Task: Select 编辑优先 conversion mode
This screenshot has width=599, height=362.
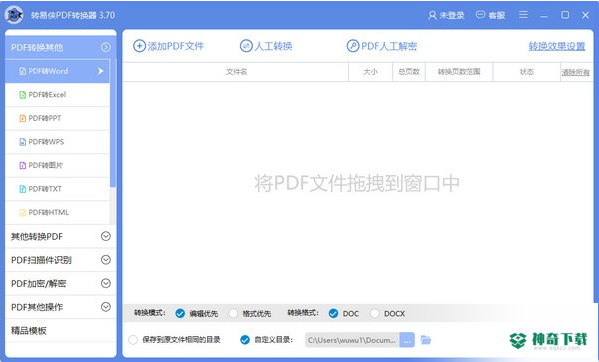Action: pyautogui.click(x=180, y=314)
